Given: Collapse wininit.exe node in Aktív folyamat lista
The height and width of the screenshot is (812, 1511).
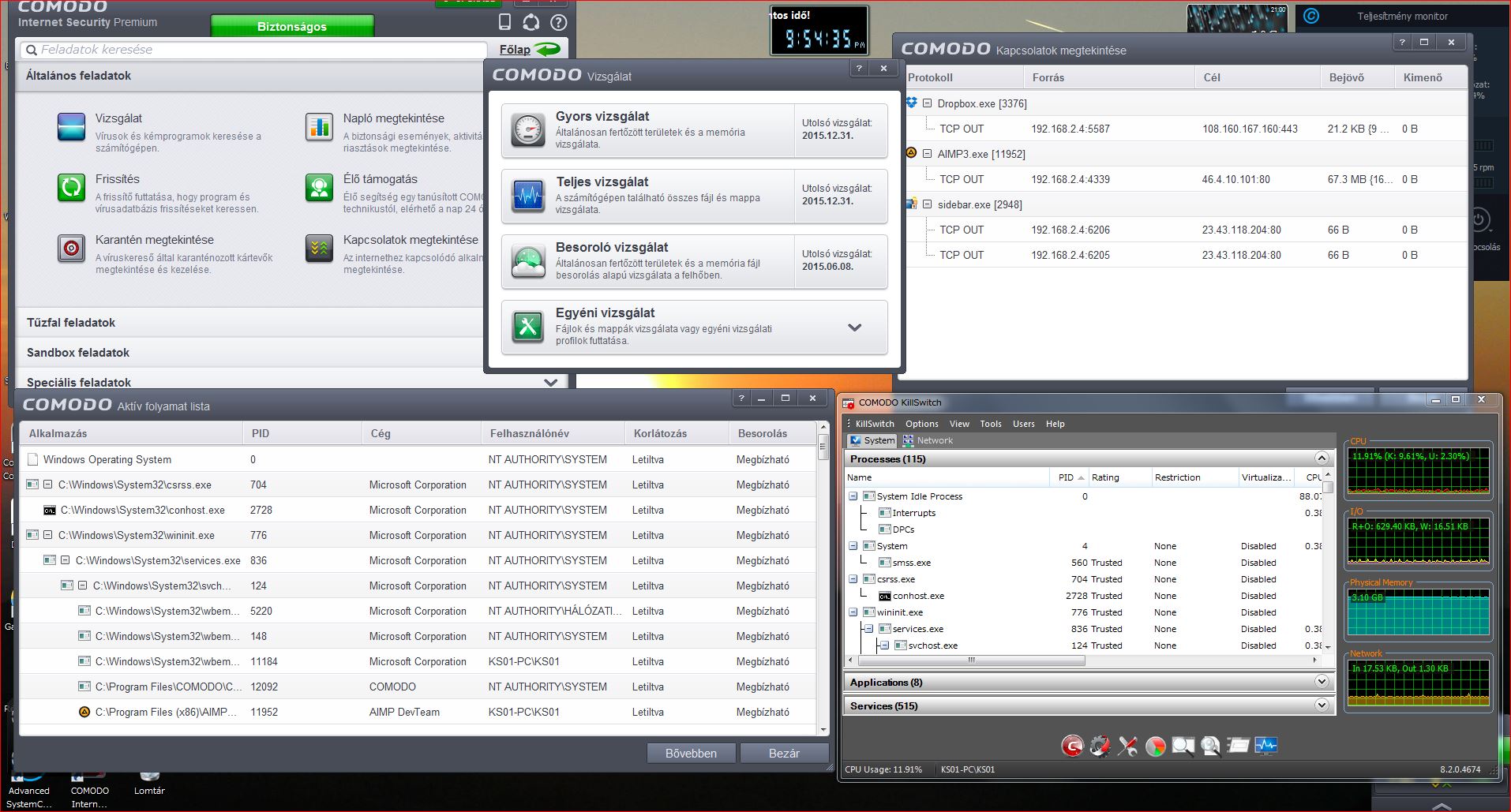Looking at the screenshot, I should (x=47, y=535).
